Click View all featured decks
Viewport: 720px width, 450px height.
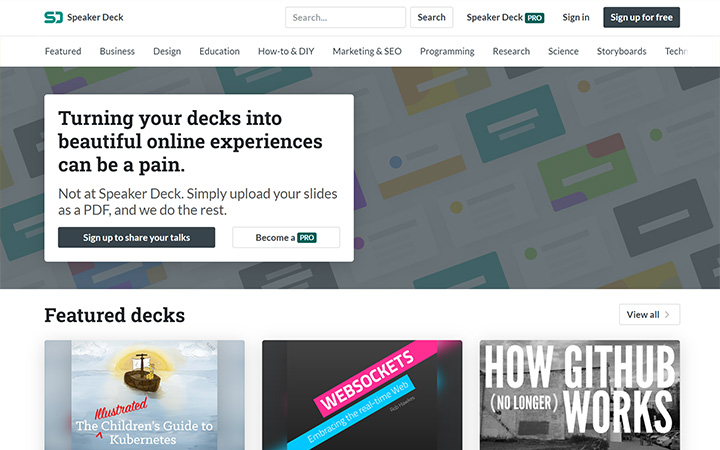point(649,315)
